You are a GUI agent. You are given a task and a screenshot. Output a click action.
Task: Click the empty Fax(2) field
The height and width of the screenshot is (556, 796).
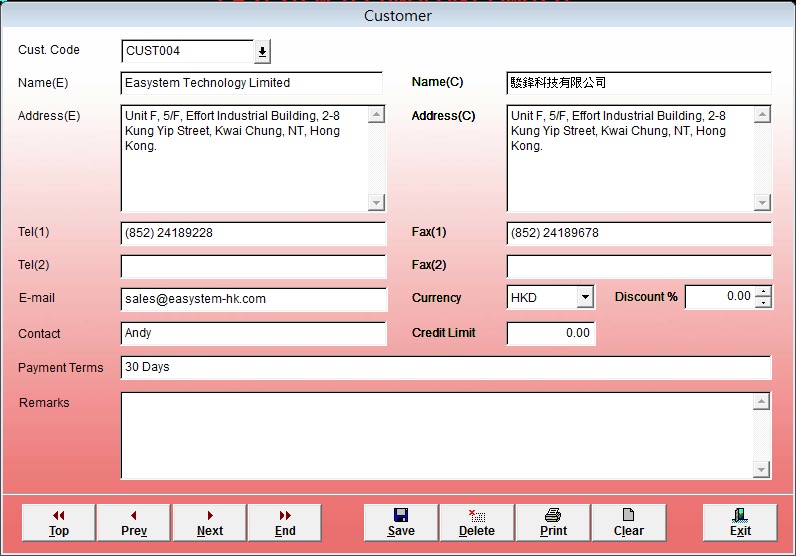pos(639,267)
